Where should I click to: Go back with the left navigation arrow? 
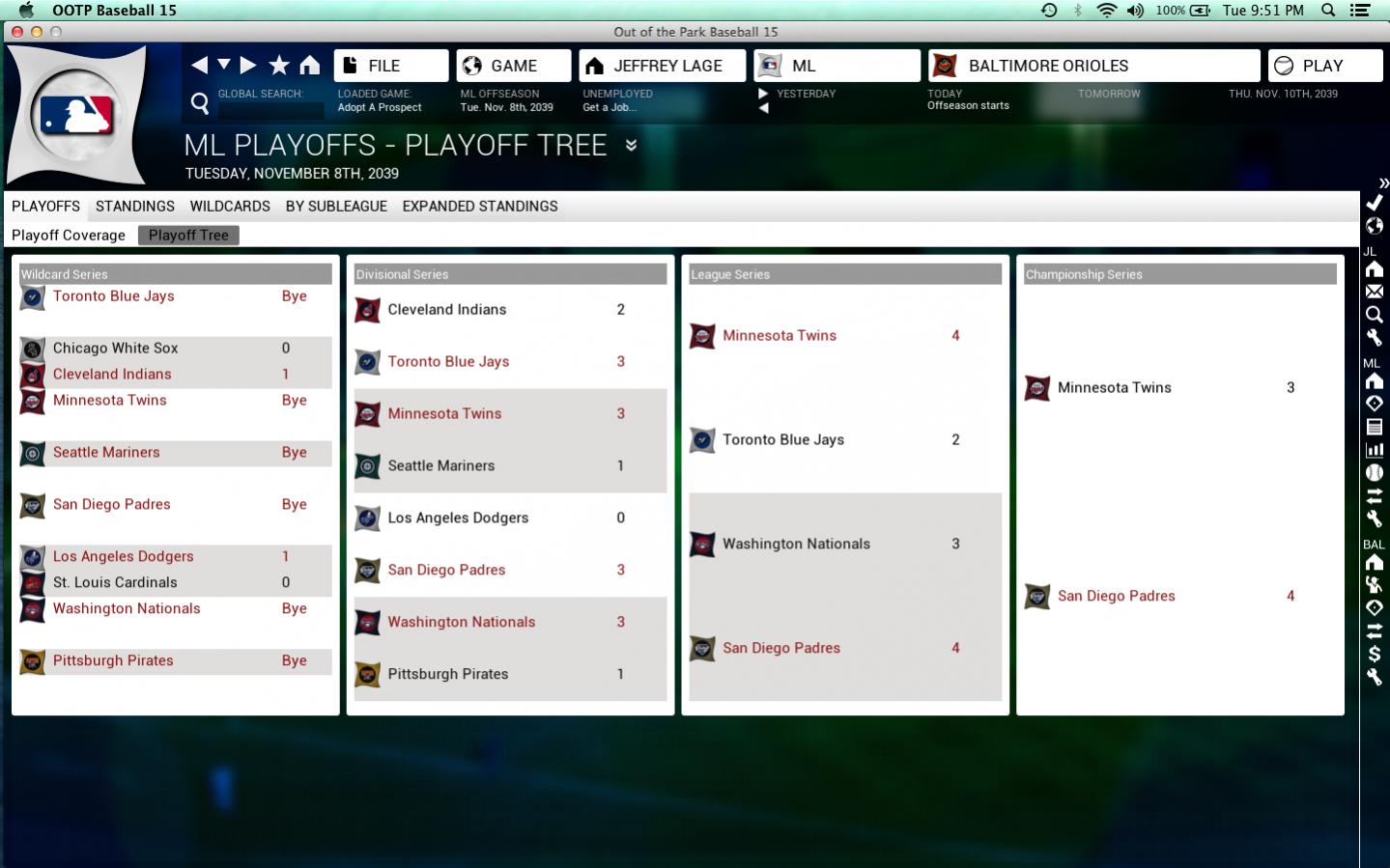[199, 65]
